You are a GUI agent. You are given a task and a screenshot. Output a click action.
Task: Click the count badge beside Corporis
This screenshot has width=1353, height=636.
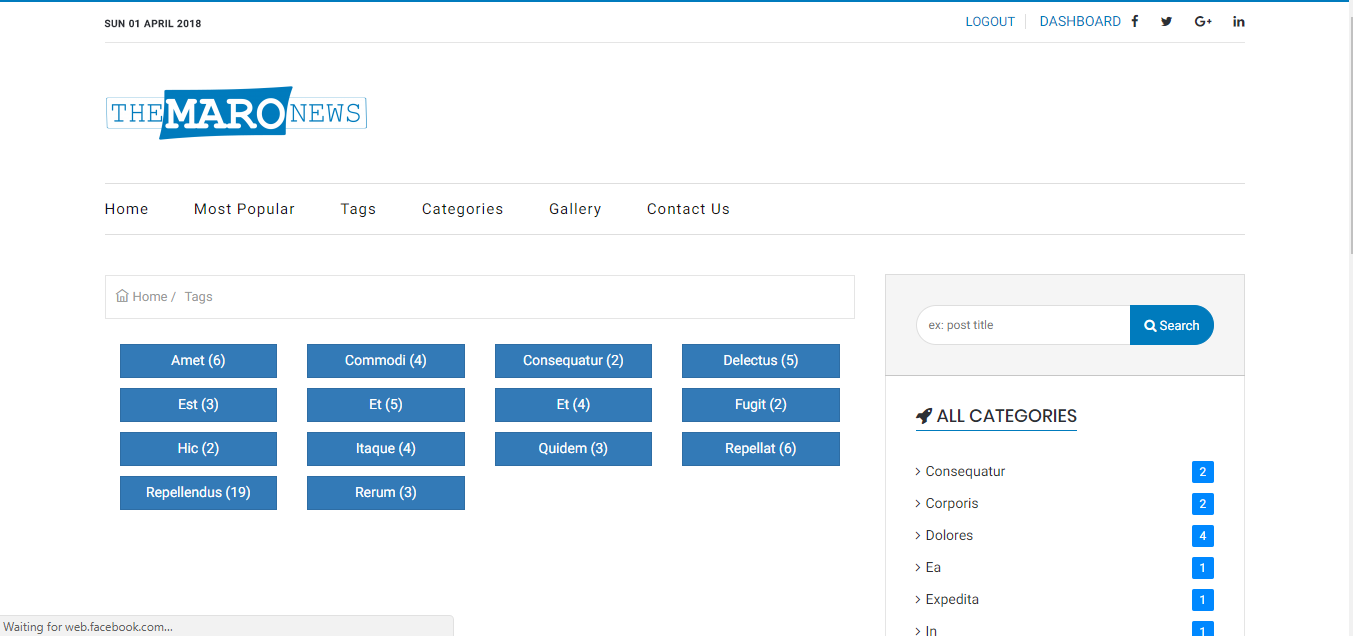tap(1203, 504)
